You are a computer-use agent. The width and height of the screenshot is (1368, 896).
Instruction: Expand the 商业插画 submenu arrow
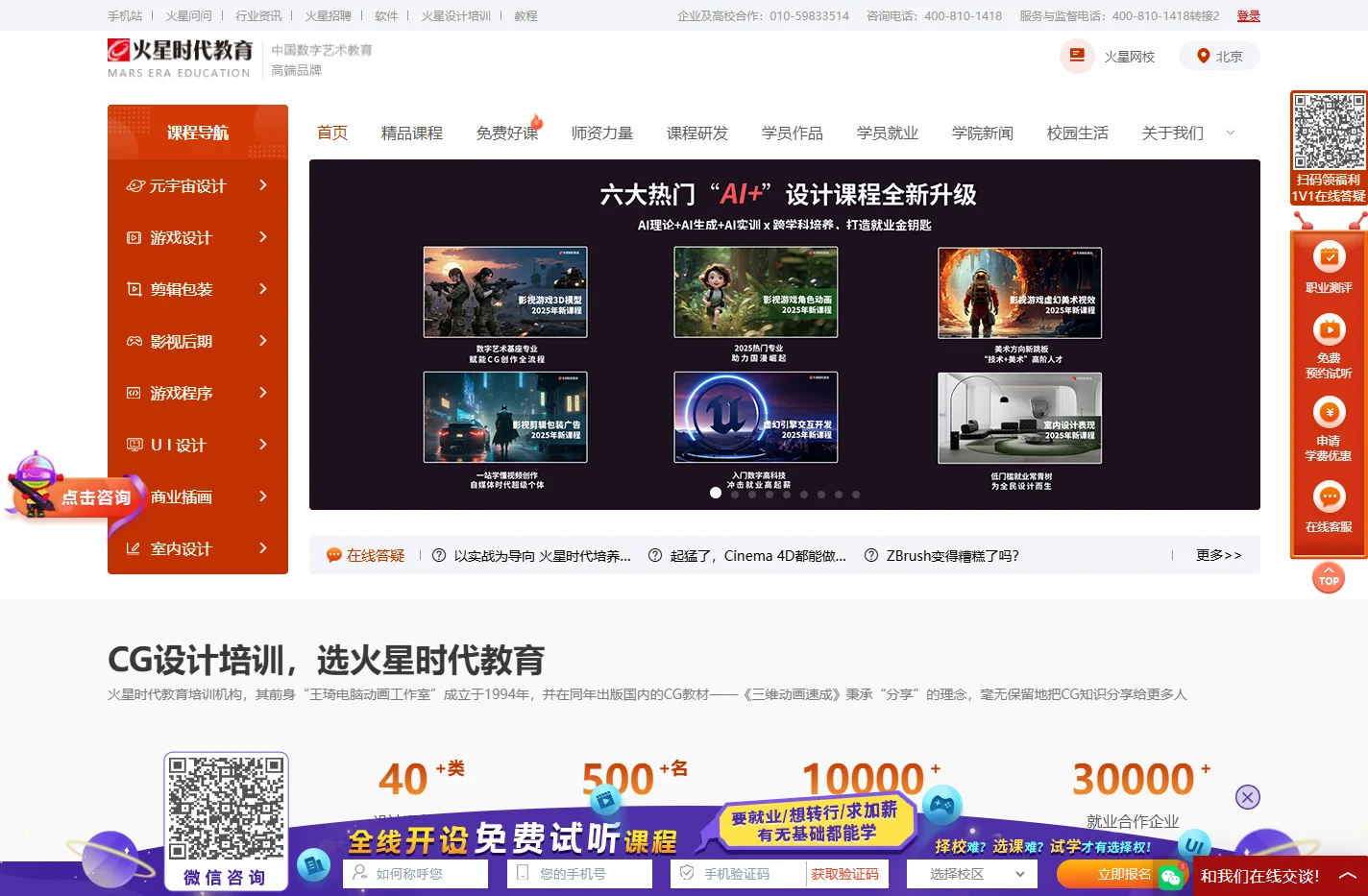(263, 496)
